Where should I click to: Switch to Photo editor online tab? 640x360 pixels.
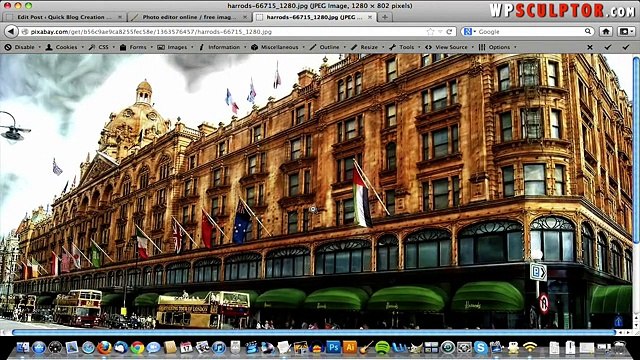point(189,17)
